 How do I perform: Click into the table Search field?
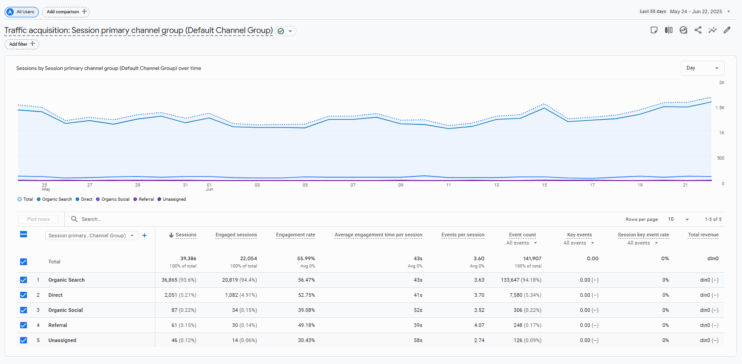coord(331,219)
